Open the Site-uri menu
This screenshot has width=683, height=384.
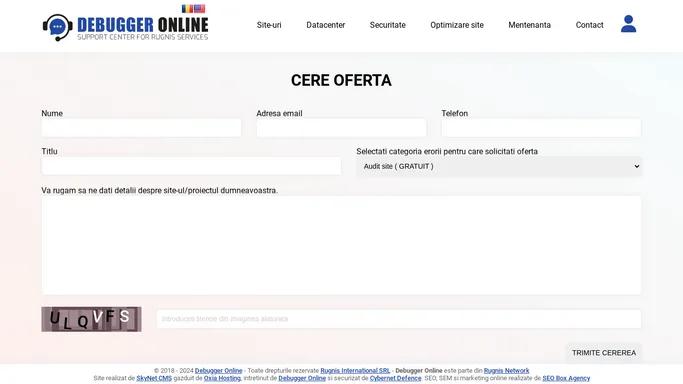[x=269, y=25]
